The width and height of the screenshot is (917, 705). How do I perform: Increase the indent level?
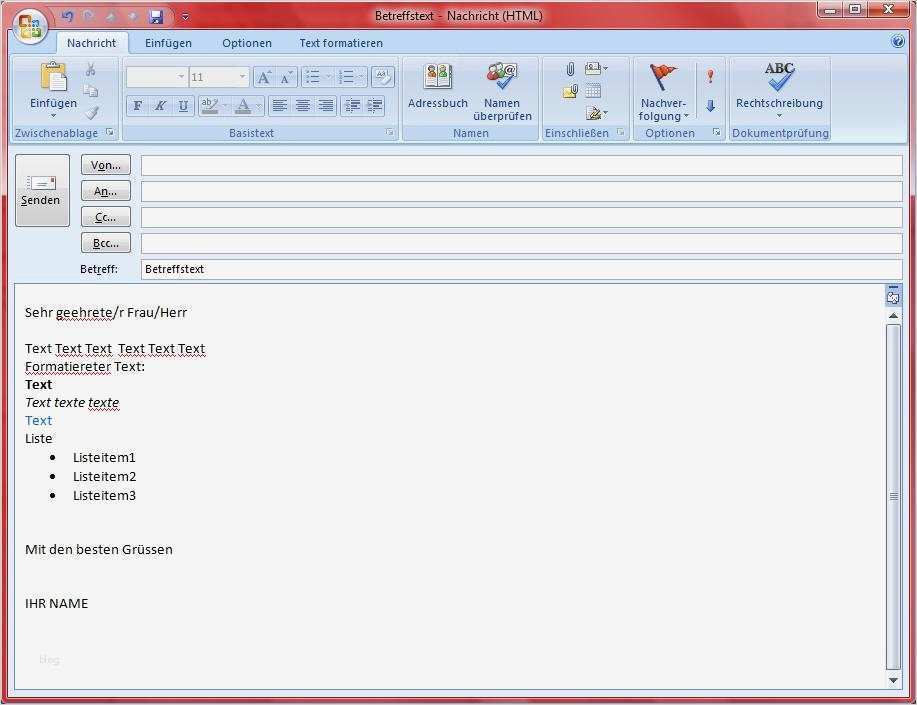click(374, 106)
